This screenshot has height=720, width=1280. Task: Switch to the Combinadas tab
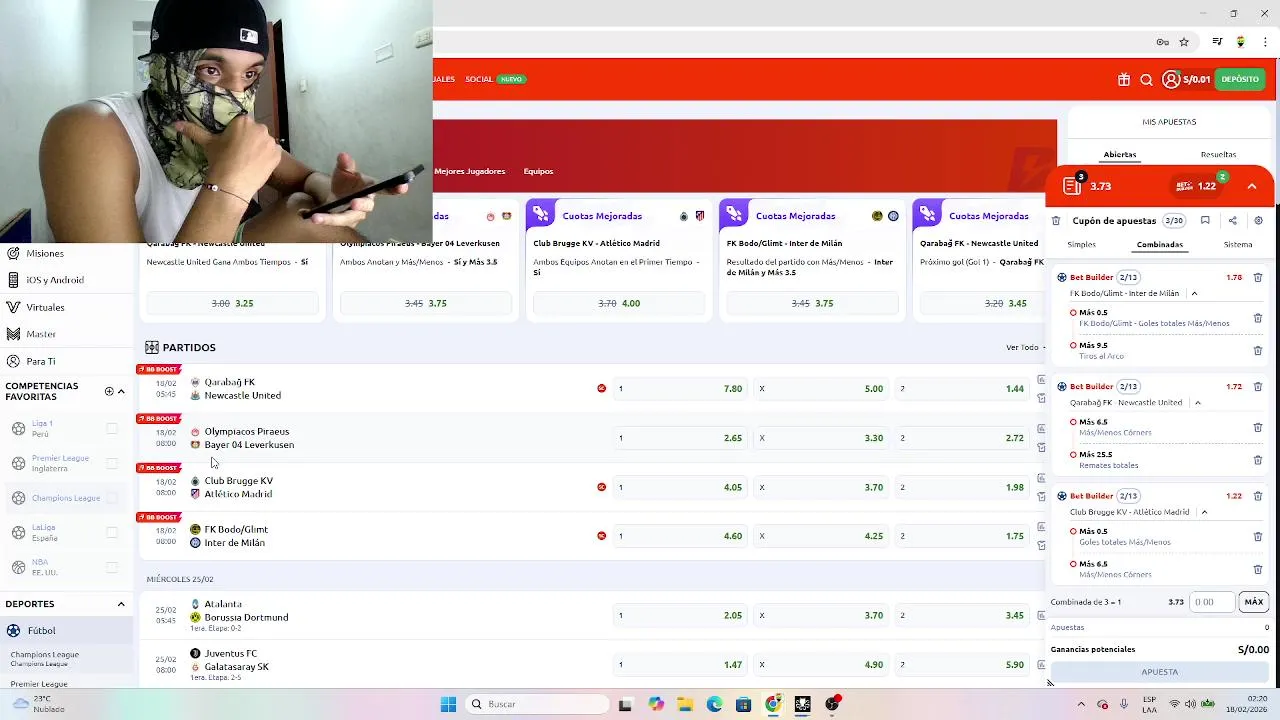[x=1160, y=245]
